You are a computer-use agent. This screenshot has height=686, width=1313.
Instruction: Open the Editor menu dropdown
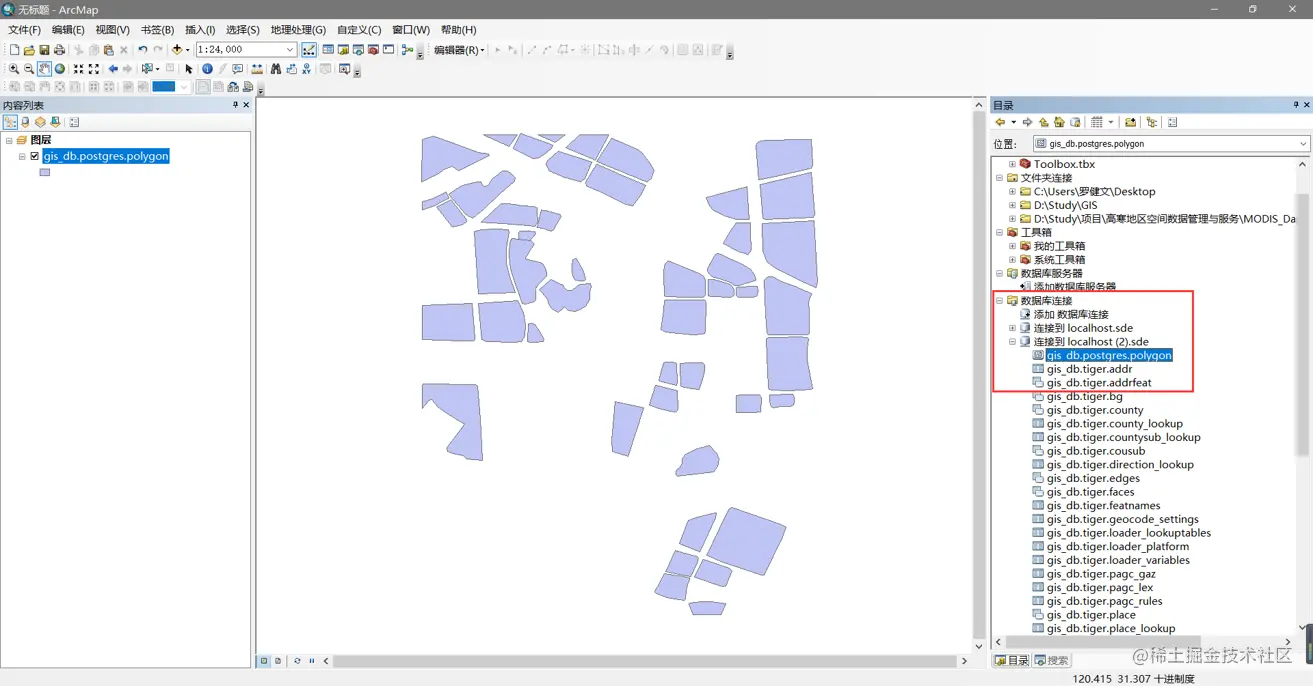click(x=459, y=50)
